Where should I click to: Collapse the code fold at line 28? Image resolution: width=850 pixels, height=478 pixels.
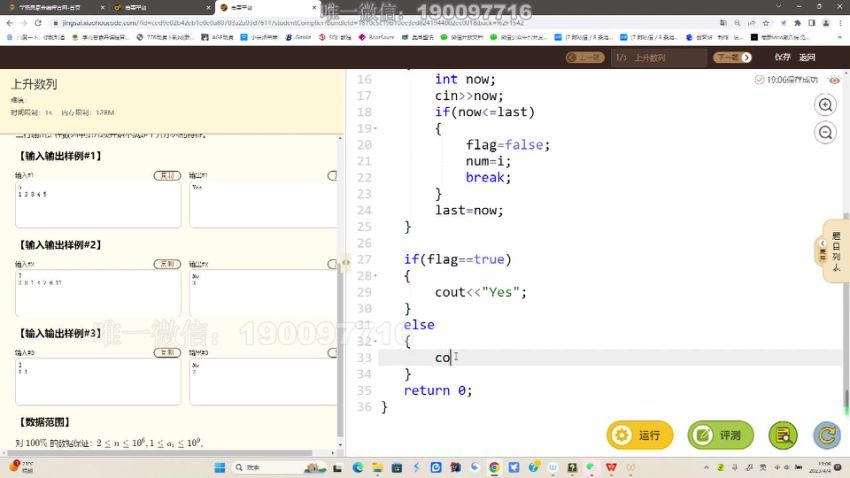[x=376, y=276]
